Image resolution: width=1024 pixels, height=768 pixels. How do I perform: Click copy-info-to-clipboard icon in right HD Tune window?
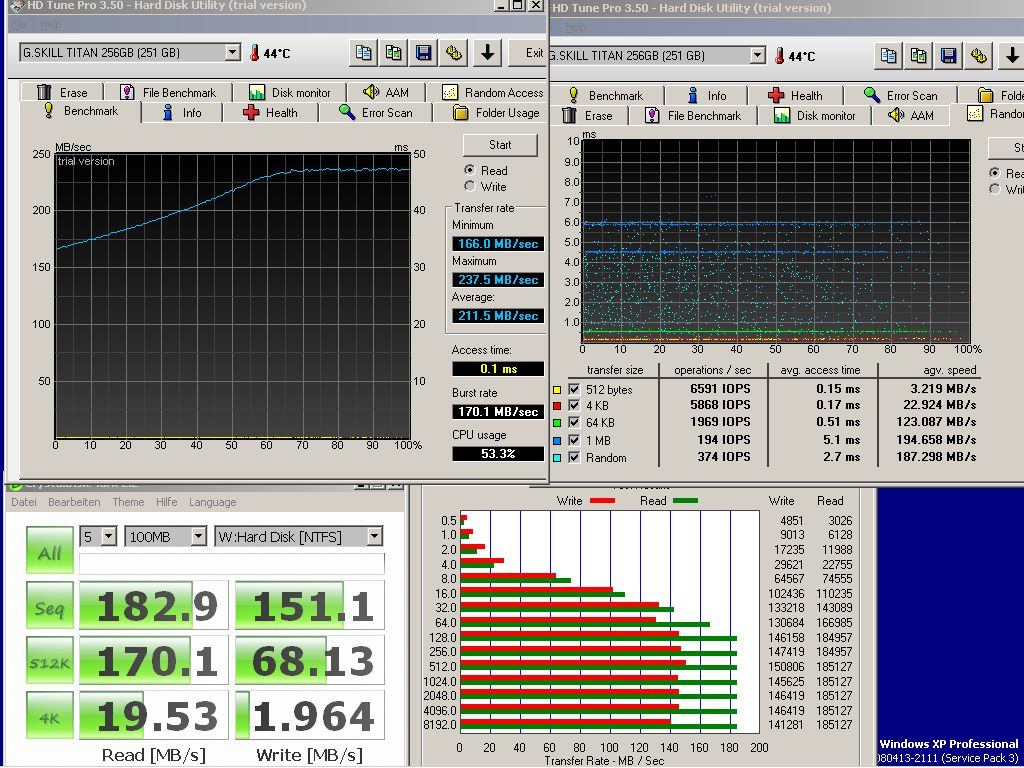pyautogui.click(x=888, y=56)
